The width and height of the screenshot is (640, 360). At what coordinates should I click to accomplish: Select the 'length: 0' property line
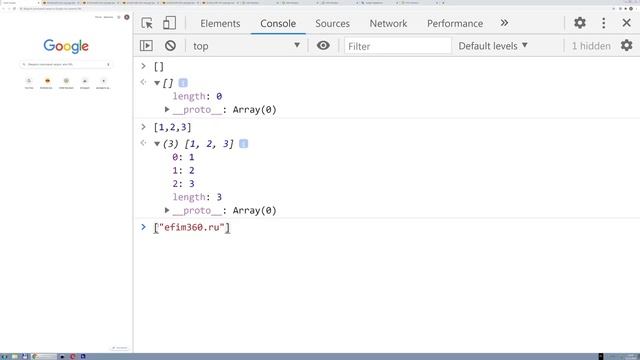pyautogui.click(x=197, y=96)
